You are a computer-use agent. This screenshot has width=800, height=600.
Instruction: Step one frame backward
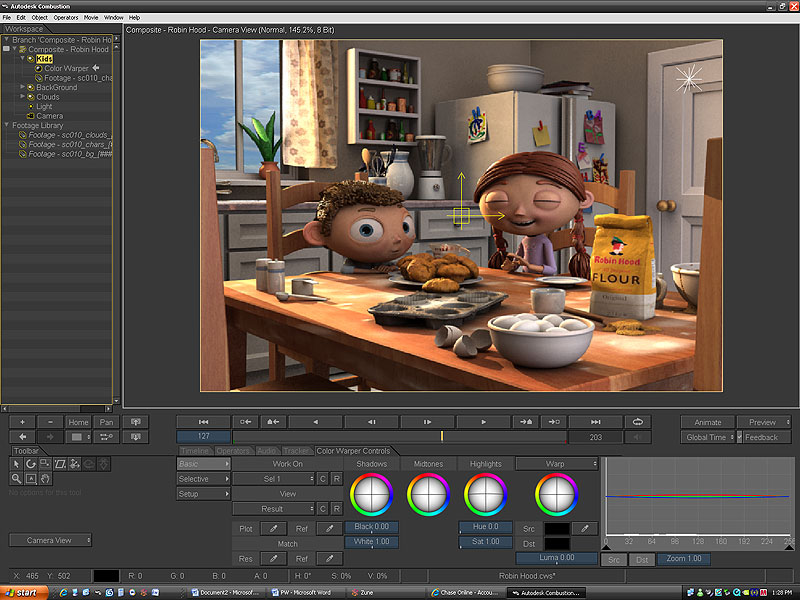coord(371,422)
